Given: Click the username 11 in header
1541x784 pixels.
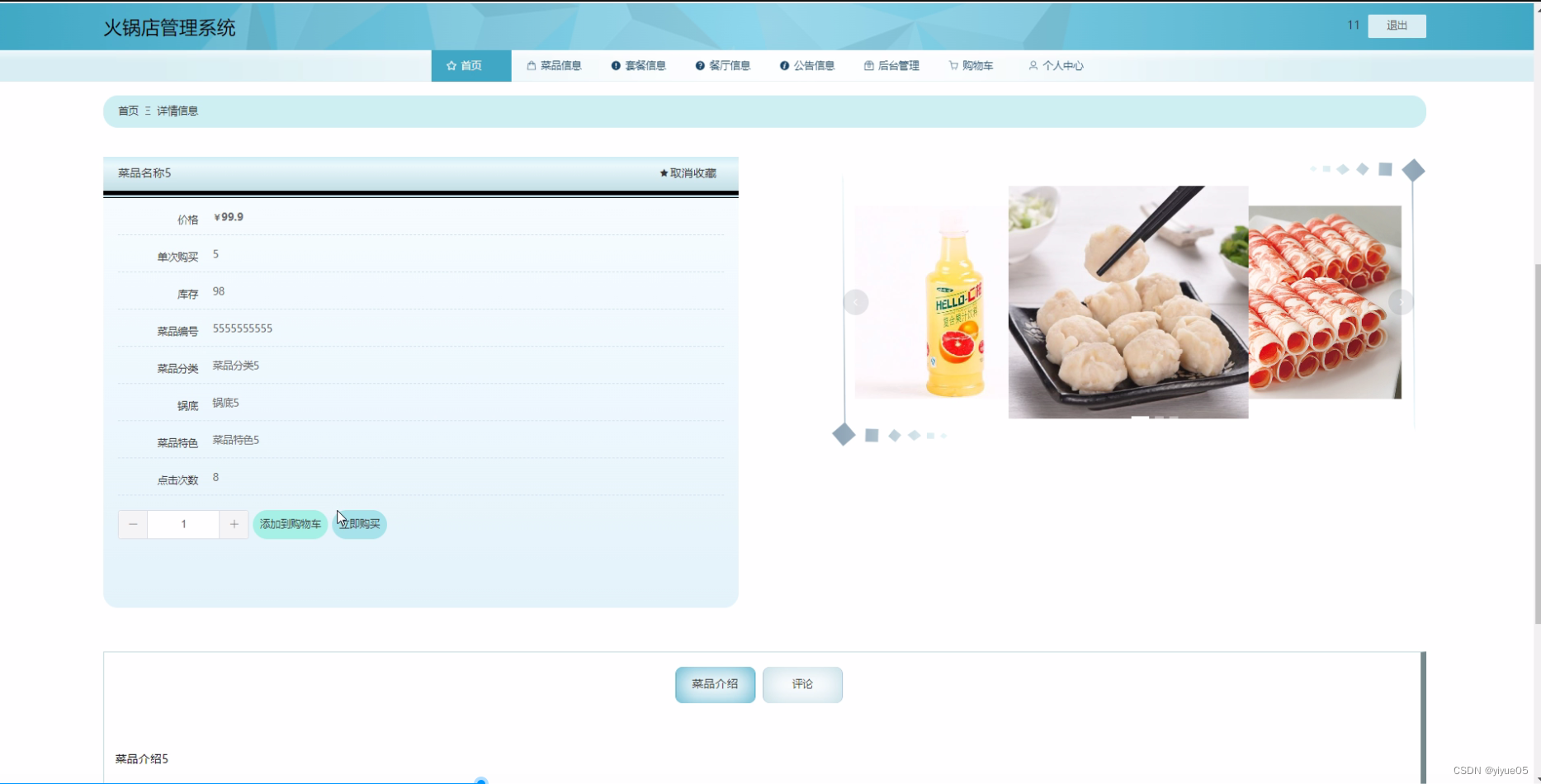Looking at the screenshot, I should (x=1353, y=25).
